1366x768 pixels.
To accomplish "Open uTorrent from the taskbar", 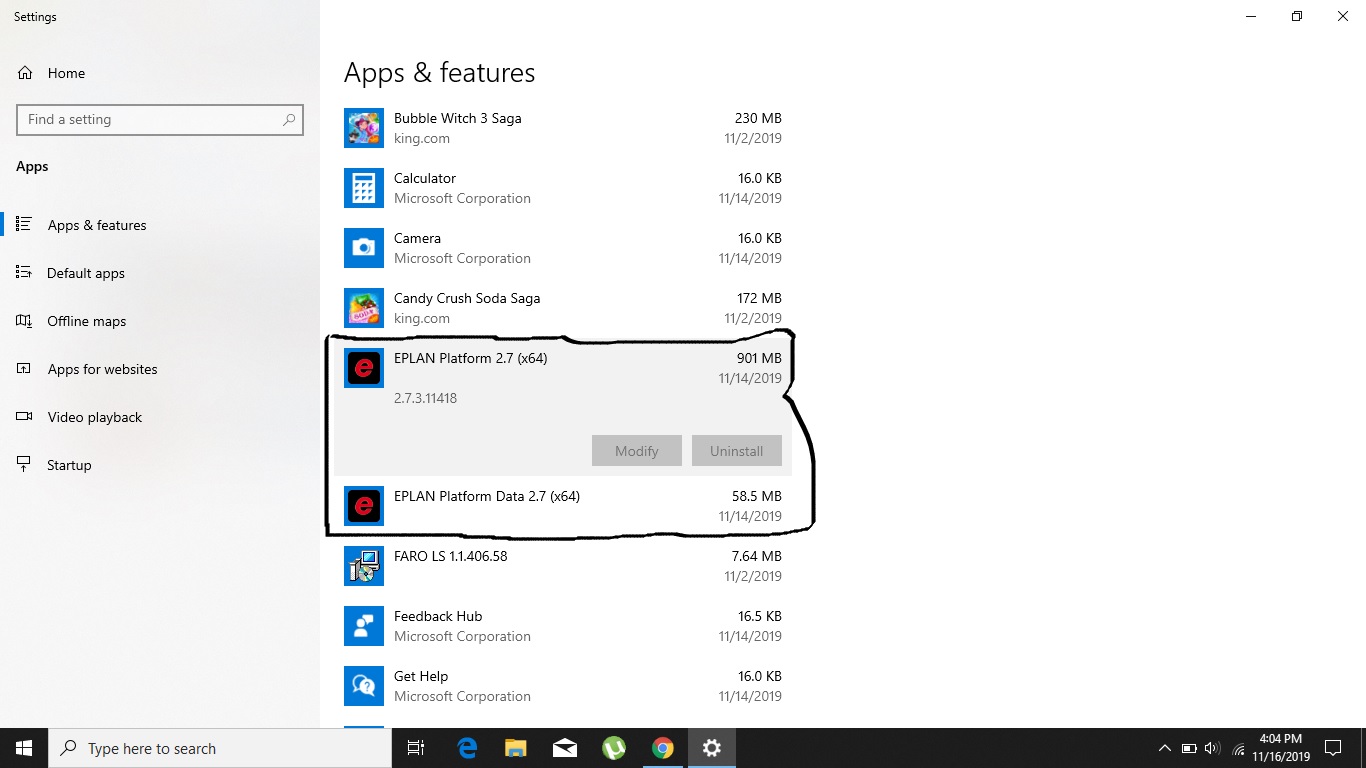I will [x=613, y=748].
